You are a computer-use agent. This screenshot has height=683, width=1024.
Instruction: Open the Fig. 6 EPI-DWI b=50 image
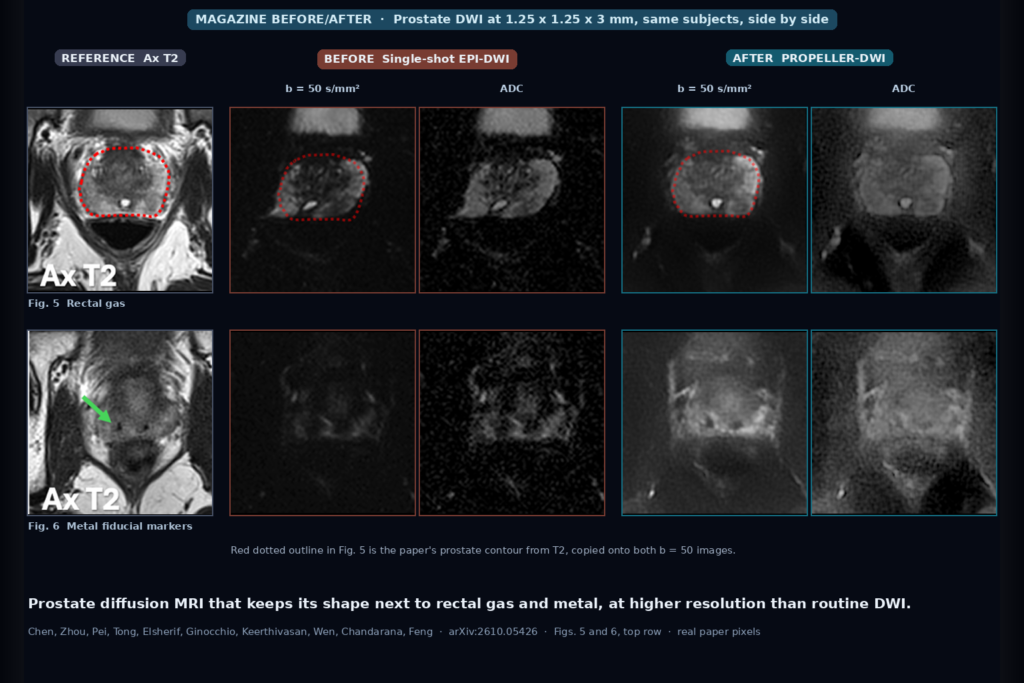323,422
